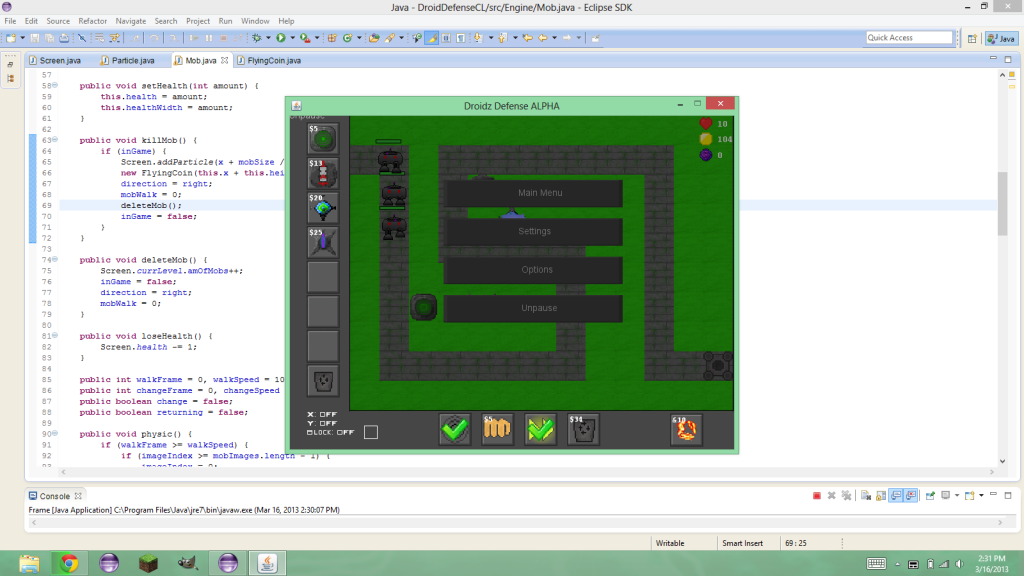The height and width of the screenshot is (576, 1024).
Task: Toggle Pin Editor in toolbar
Action: click(x=595, y=38)
